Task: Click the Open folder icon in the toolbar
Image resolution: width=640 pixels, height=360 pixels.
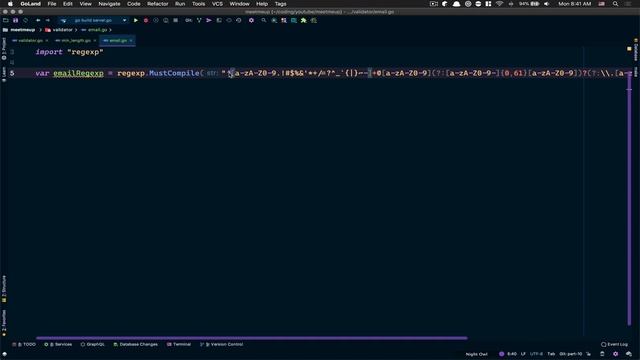Action: tap(6, 20)
